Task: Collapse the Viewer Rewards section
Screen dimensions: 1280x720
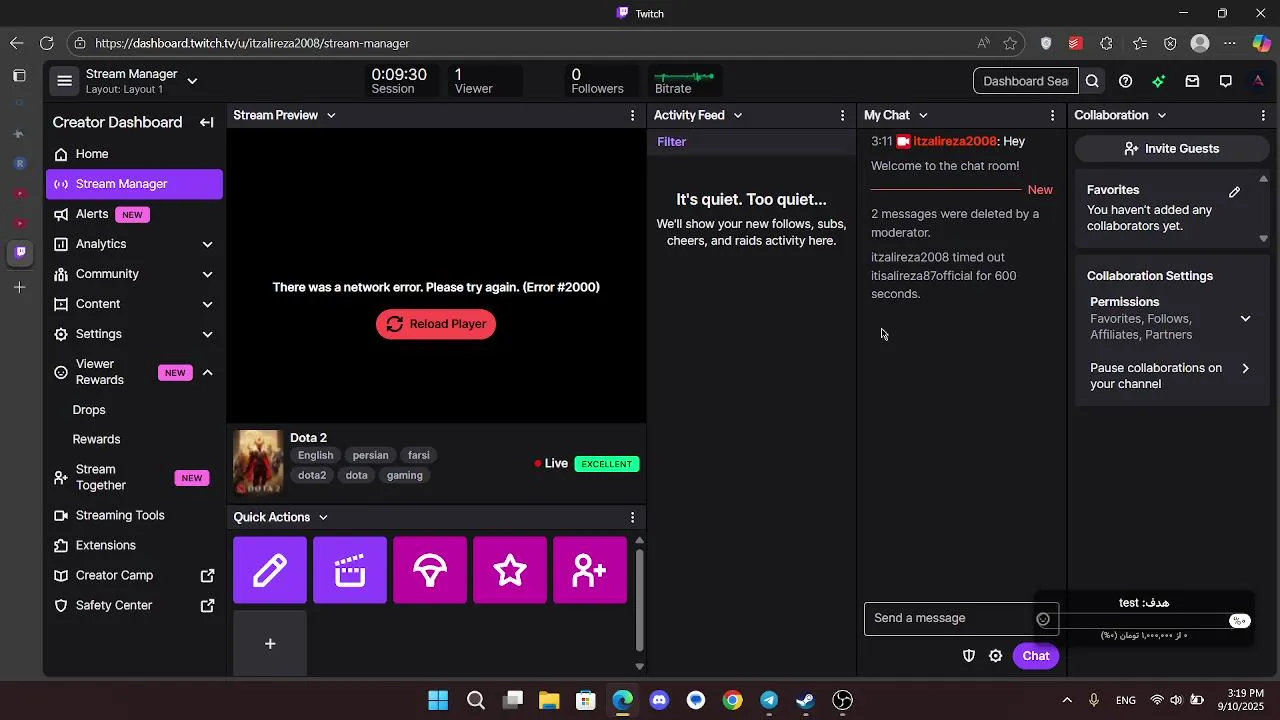Action: (x=207, y=372)
